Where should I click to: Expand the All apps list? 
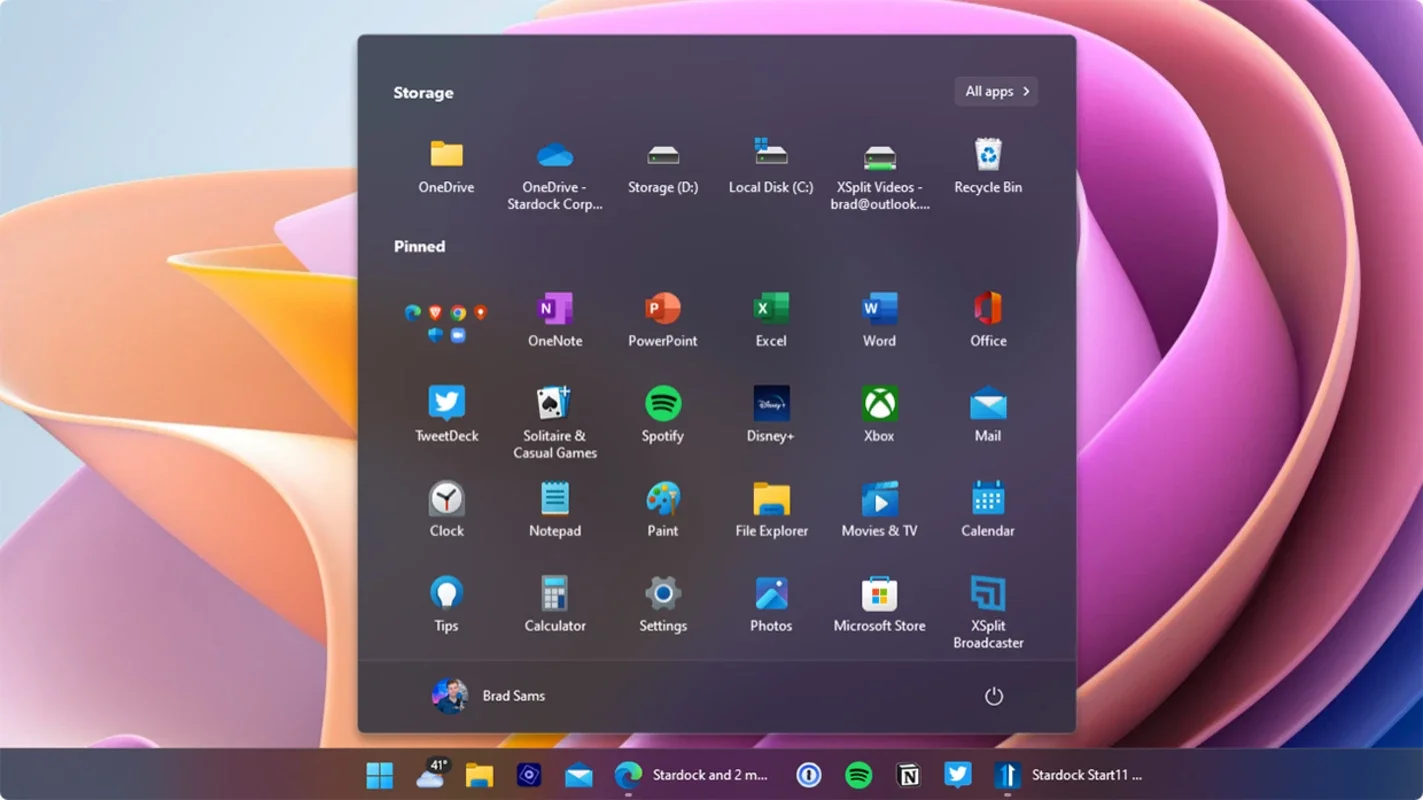(x=996, y=91)
